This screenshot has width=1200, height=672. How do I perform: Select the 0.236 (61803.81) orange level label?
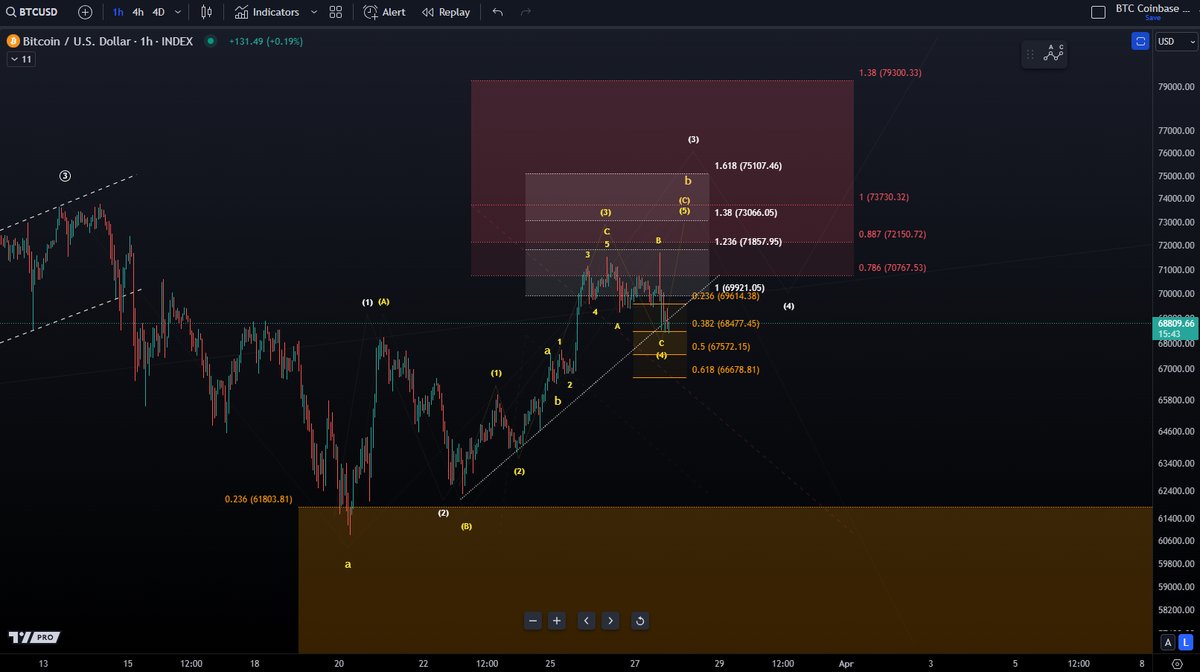point(258,499)
